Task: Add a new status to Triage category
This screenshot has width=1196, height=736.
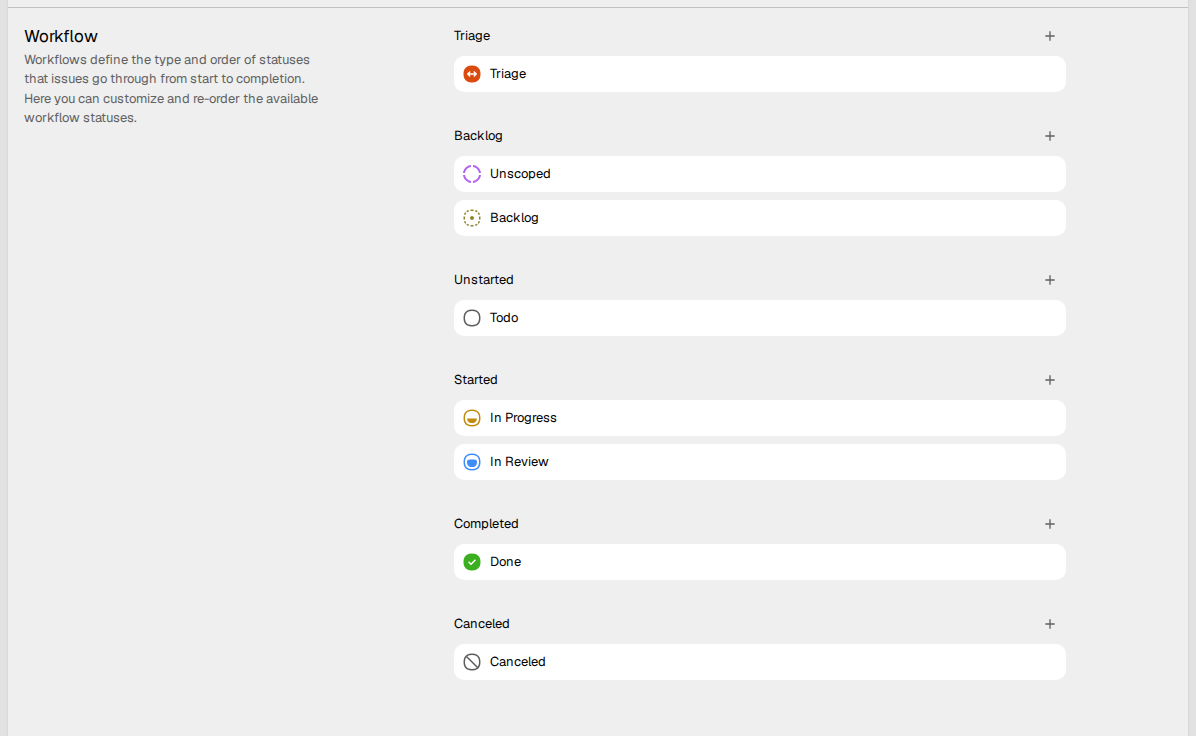Action: pos(1050,36)
